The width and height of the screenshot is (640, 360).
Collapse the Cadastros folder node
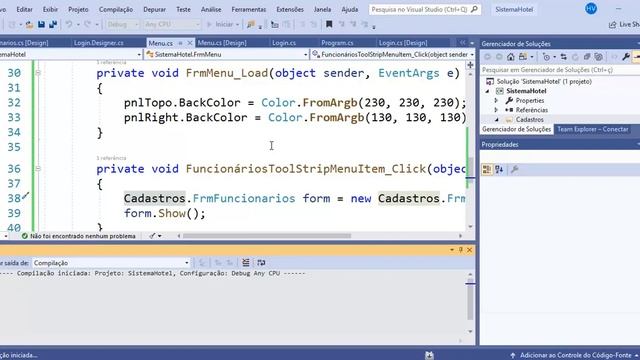tap(496, 120)
